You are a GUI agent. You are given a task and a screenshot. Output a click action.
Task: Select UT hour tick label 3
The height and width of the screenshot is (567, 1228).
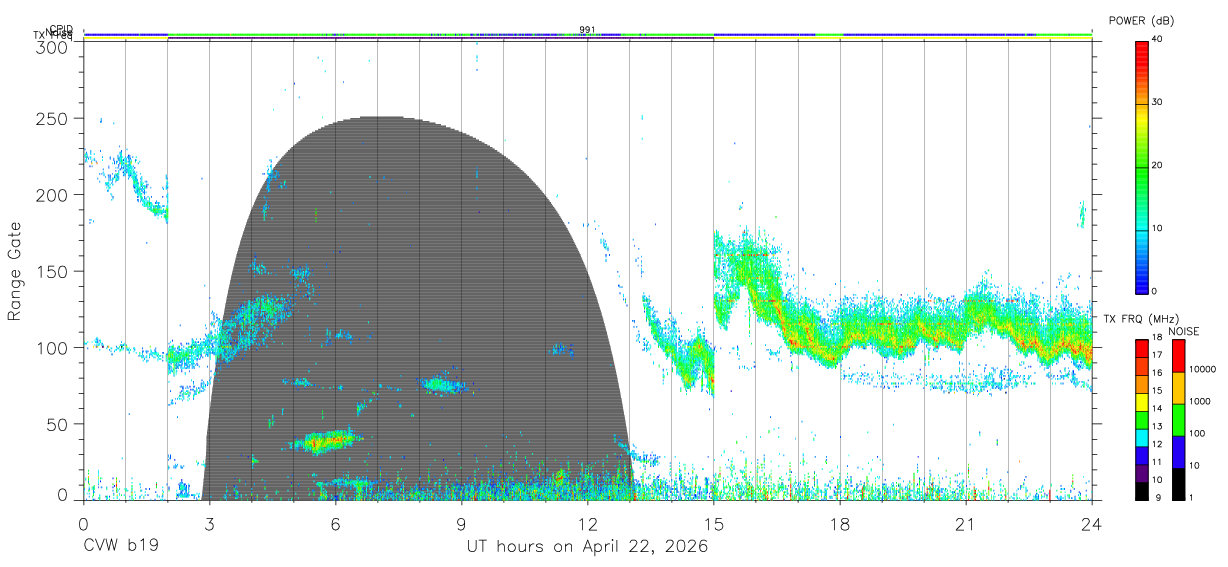tap(209, 524)
